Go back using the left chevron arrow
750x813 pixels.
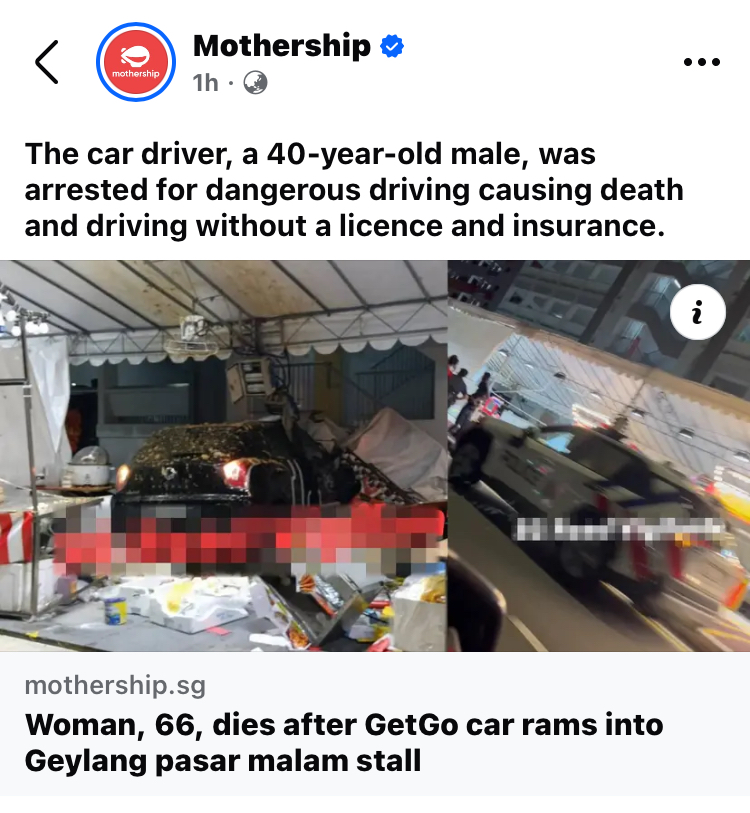[47, 62]
